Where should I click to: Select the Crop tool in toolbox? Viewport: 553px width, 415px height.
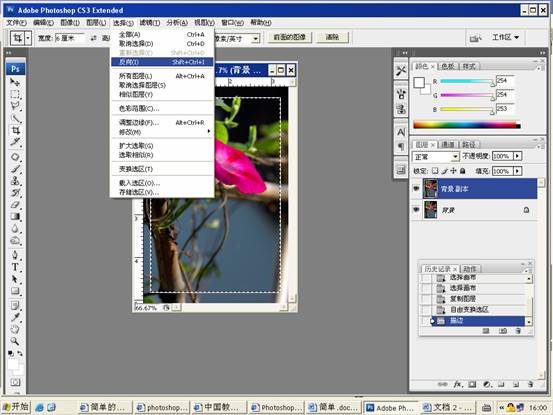16,130
